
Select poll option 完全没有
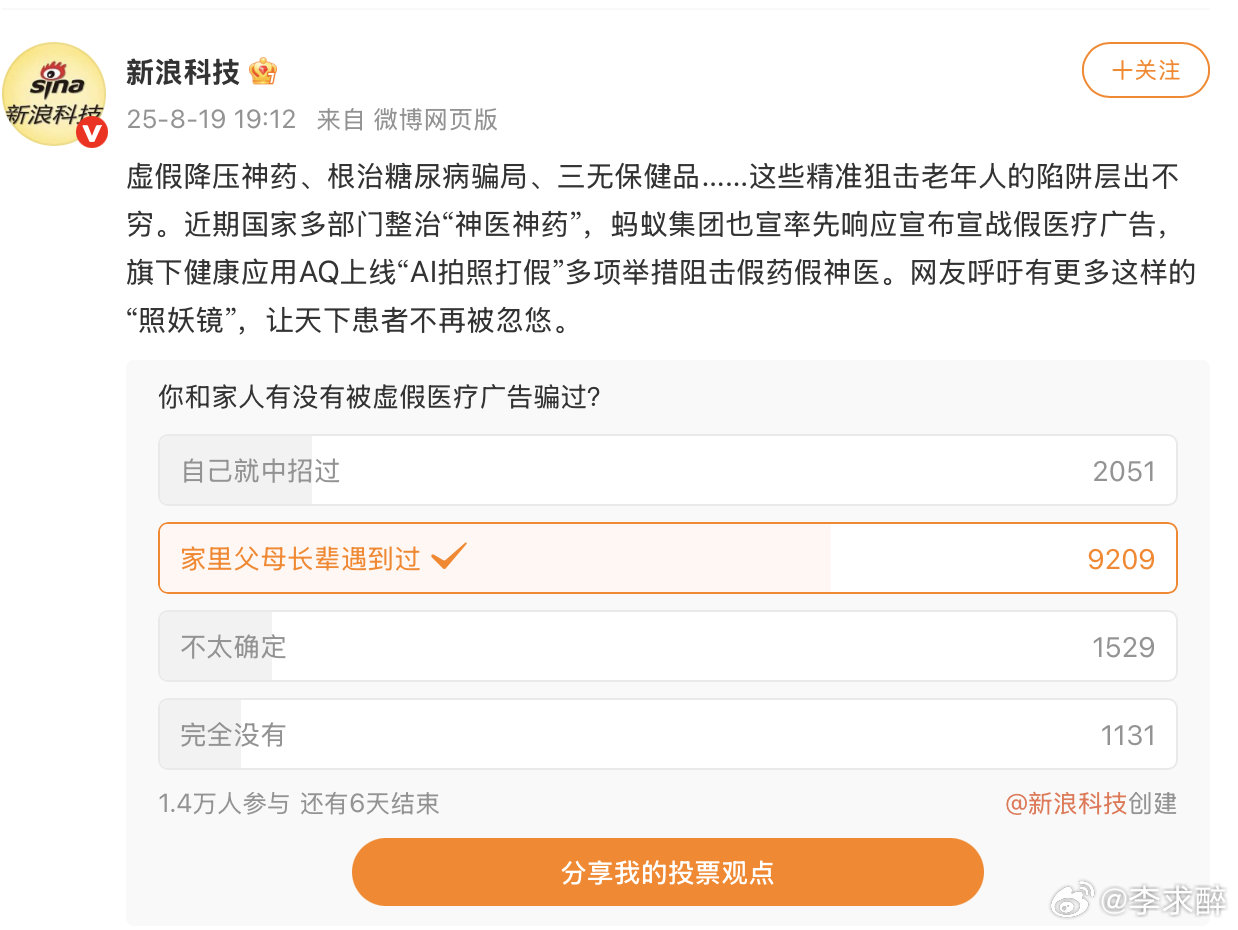tap(668, 734)
